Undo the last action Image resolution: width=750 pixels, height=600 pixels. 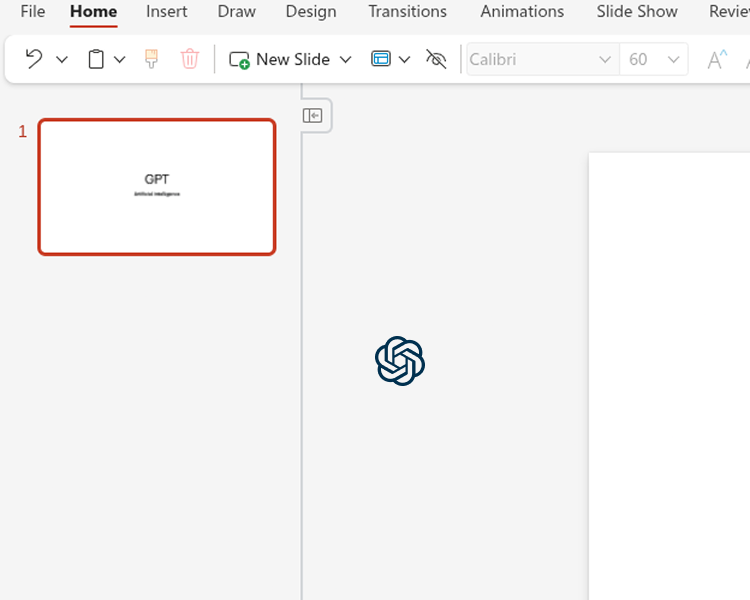pos(34,59)
